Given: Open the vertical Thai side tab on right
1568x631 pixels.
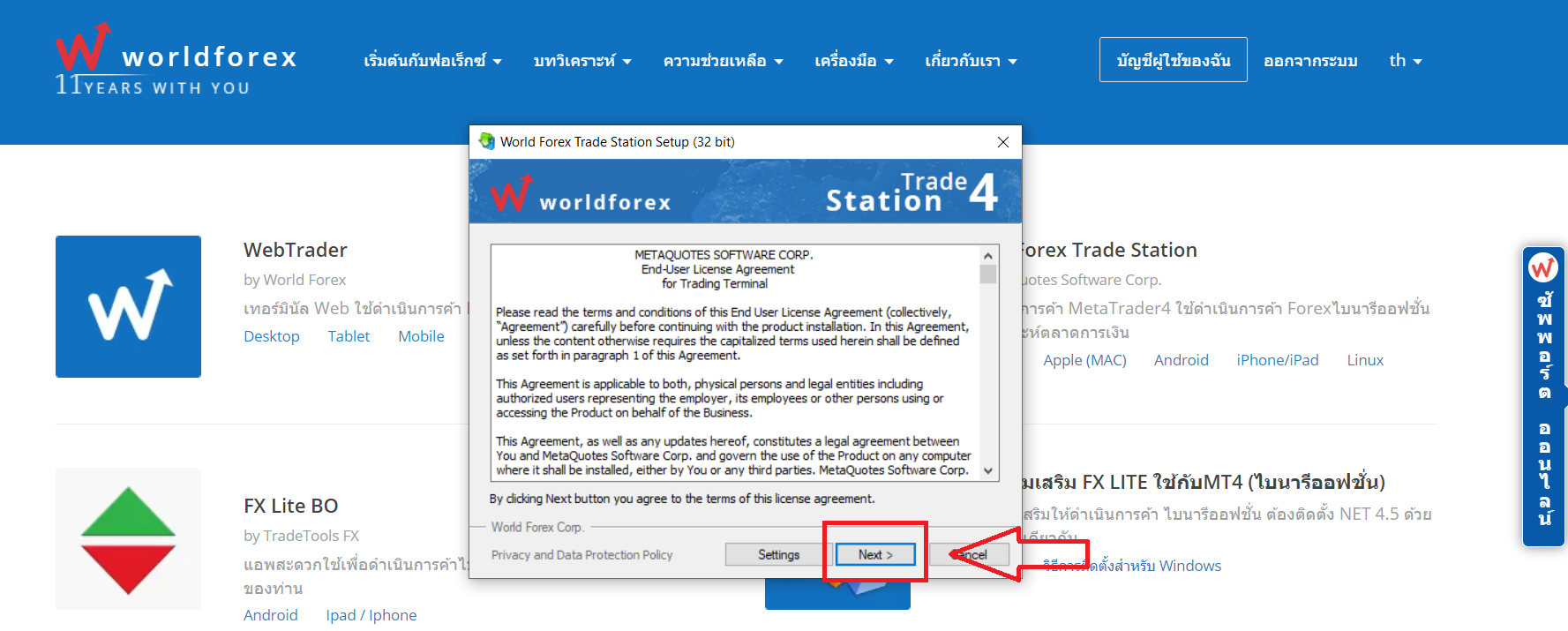Looking at the screenshot, I should [1544, 397].
